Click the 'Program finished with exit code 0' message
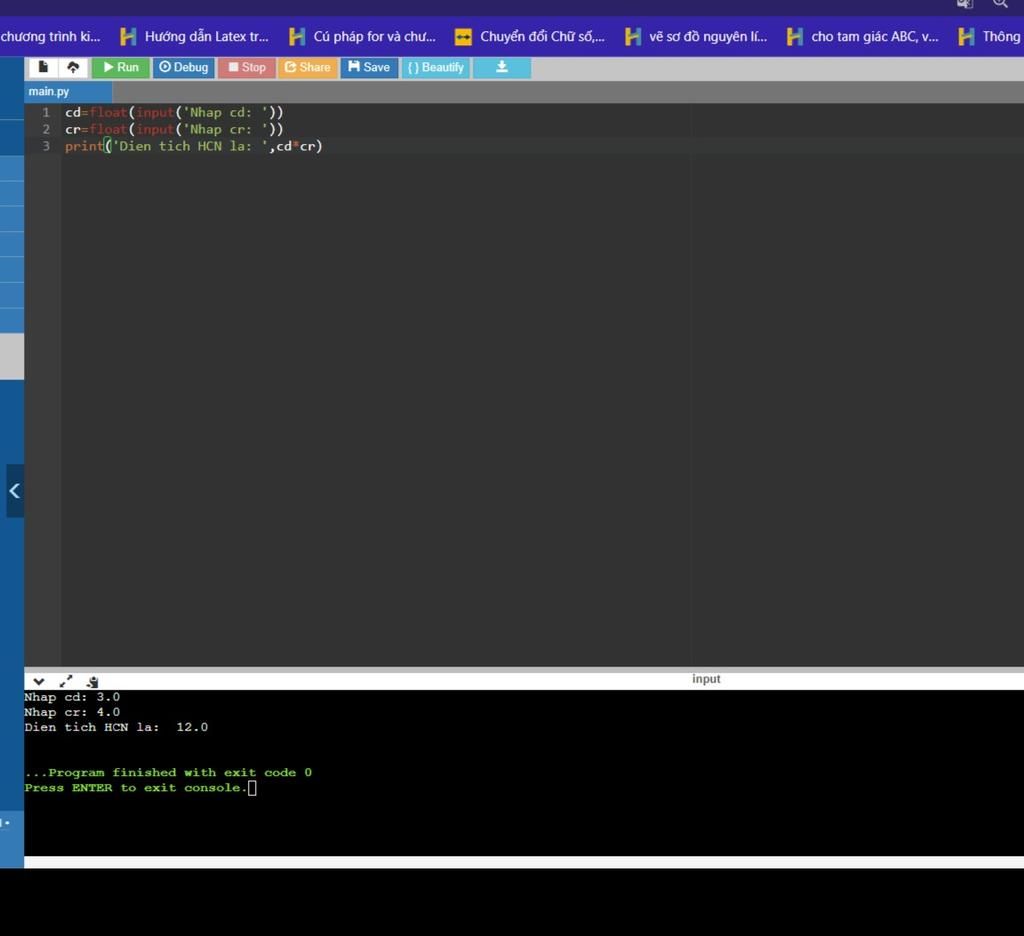 point(168,772)
